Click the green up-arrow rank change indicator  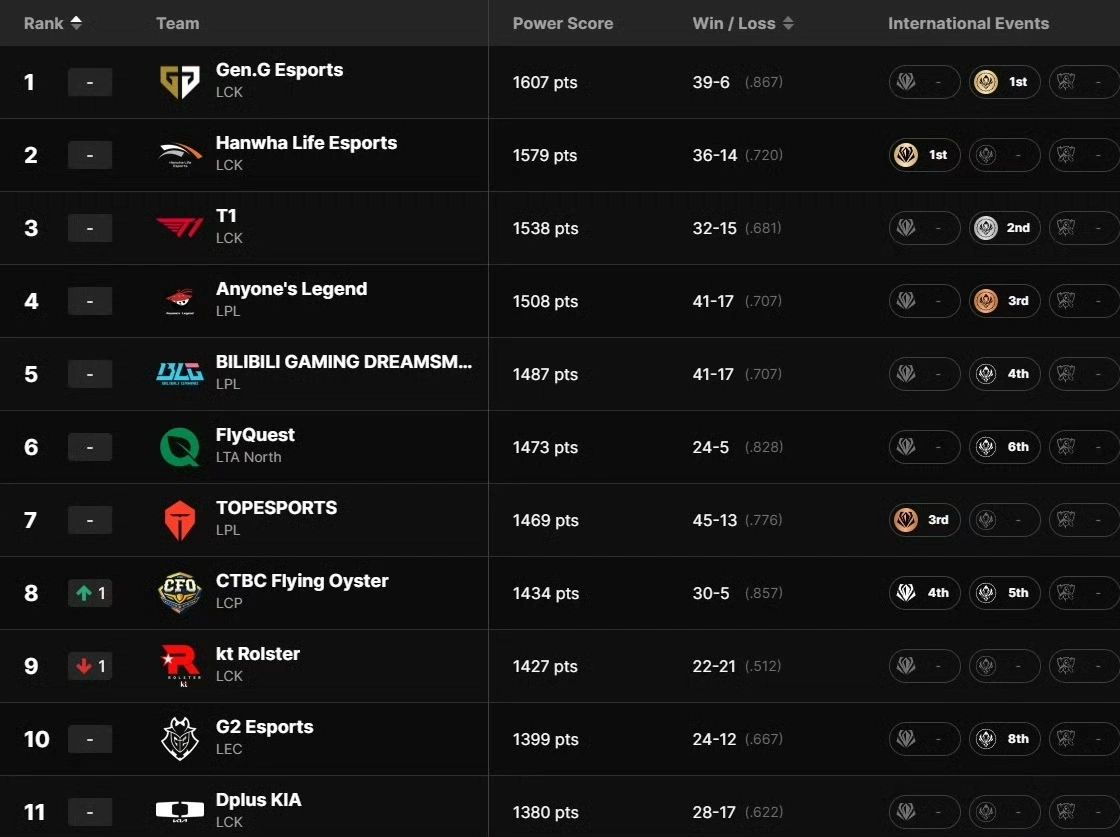90,593
